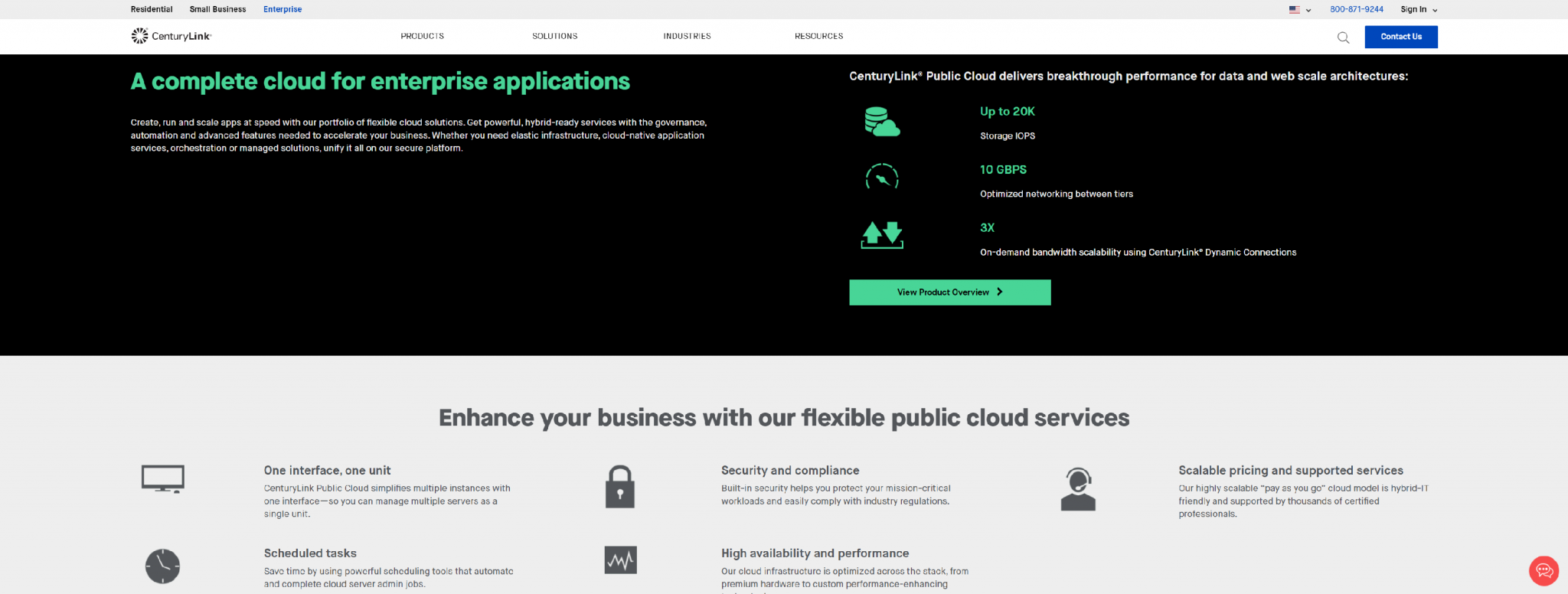This screenshot has width=1568, height=594.
Task: Click 'Storage IOPS' label
Action: coord(1008,136)
